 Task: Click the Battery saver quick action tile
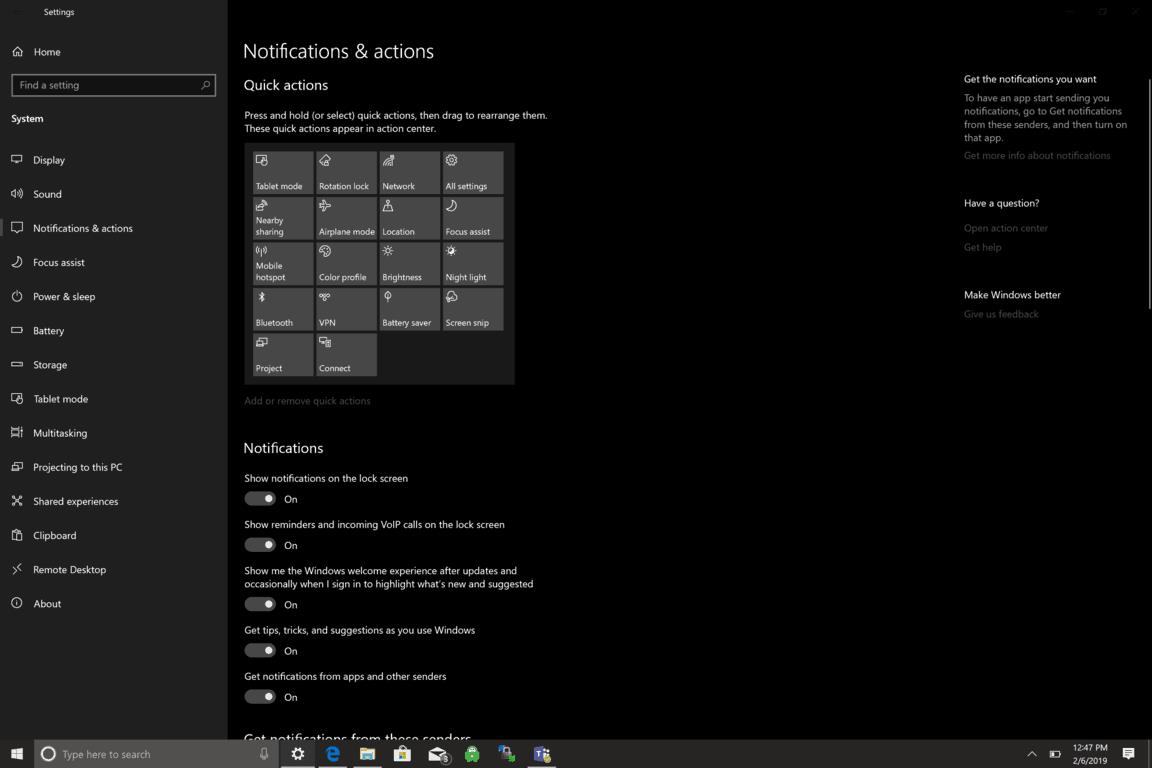click(409, 308)
